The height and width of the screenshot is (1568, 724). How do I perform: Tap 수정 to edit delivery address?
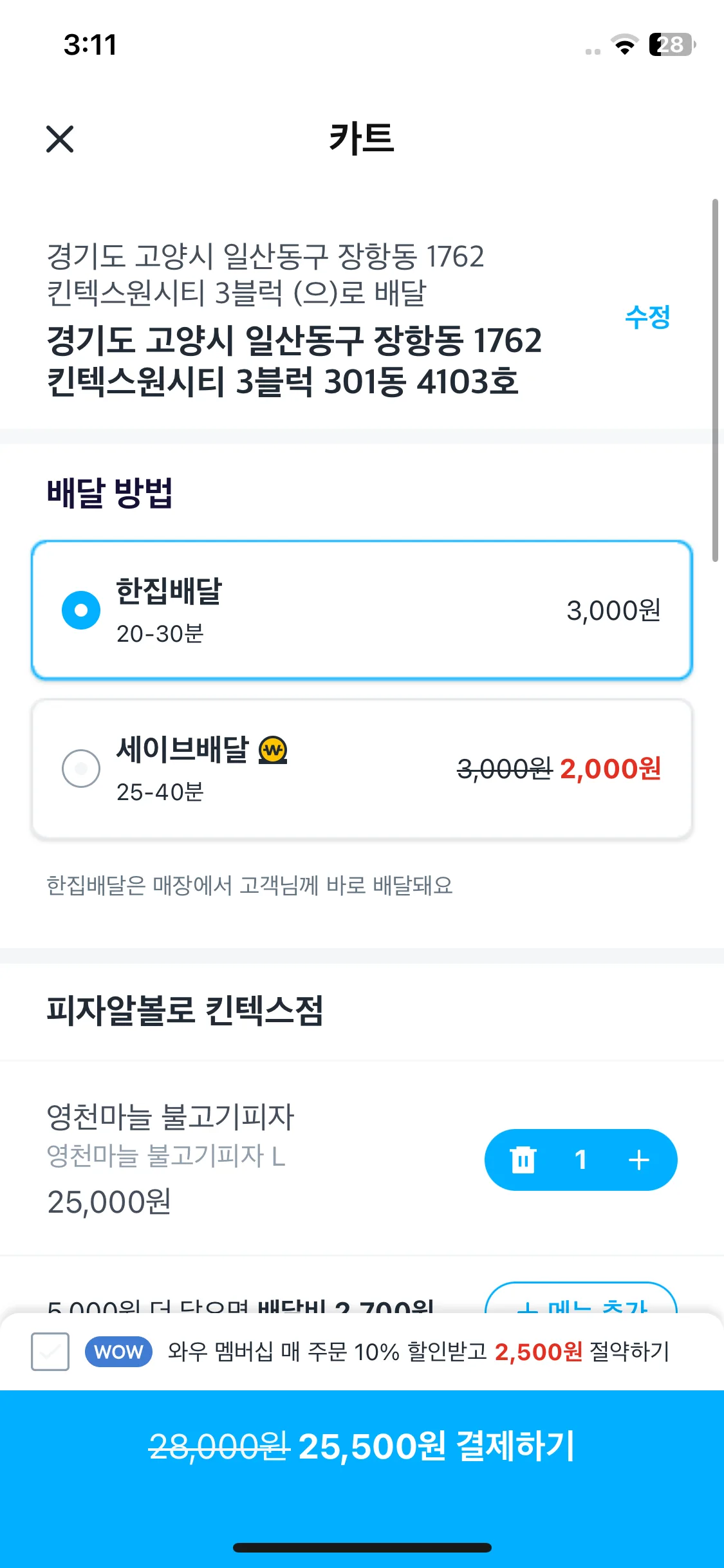(x=647, y=317)
